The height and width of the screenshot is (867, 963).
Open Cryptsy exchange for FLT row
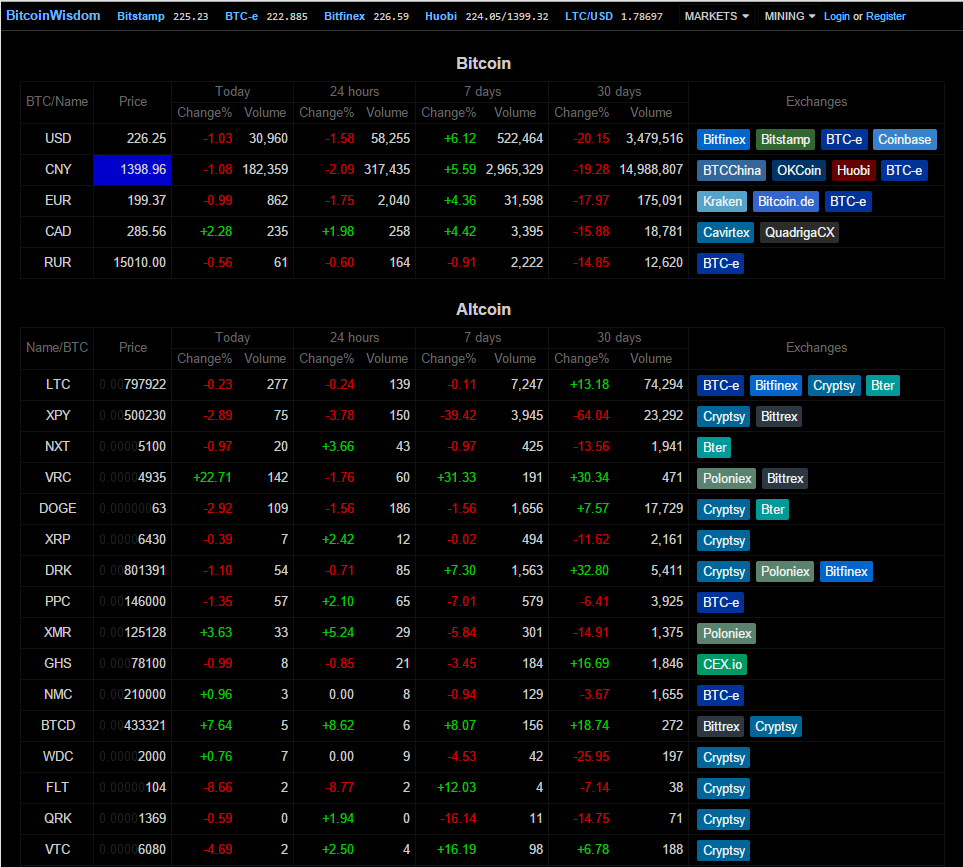(x=723, y=788)
